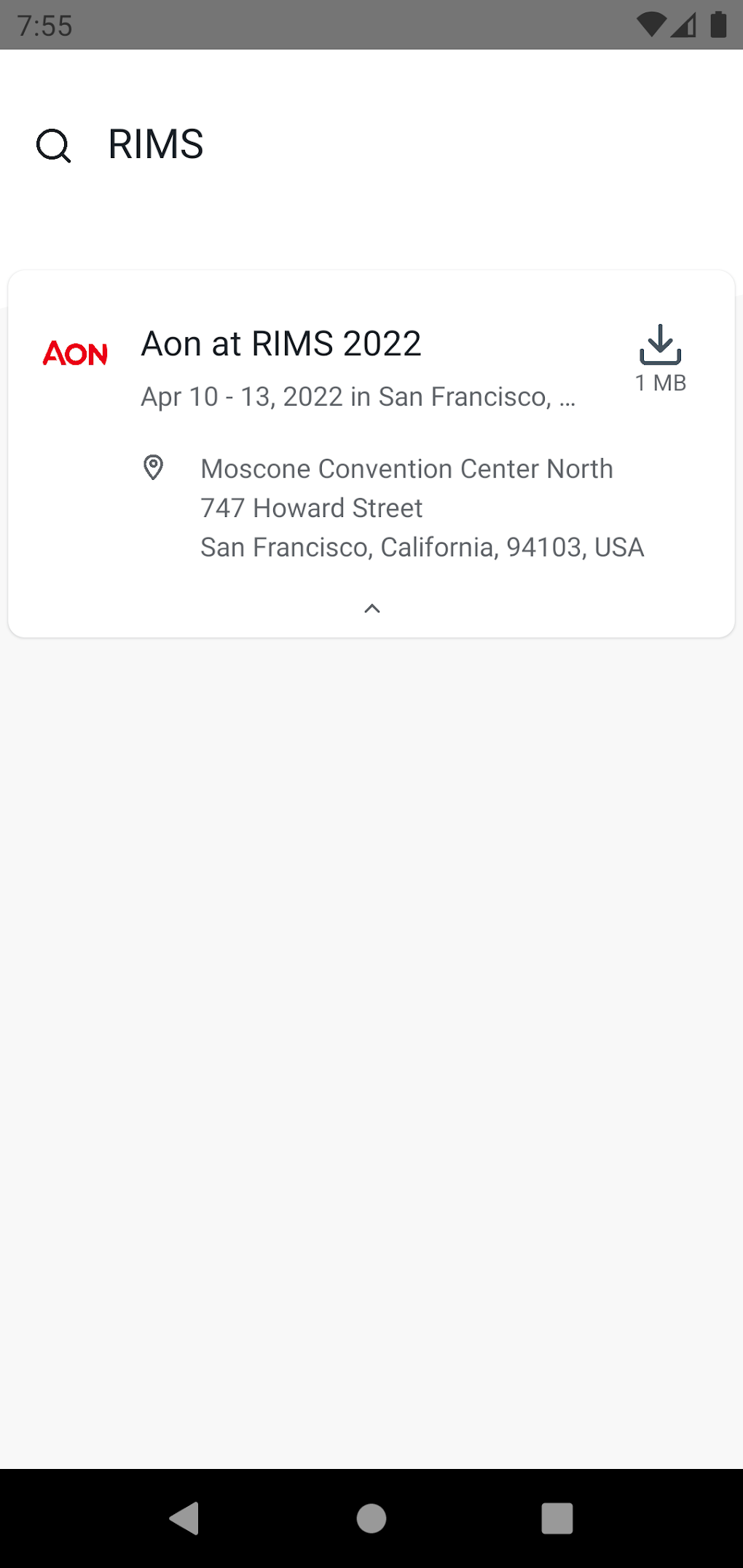Collapse the event card with chevron
The height and width of the screenshot is (1568, 743).
tap(371, 609)
